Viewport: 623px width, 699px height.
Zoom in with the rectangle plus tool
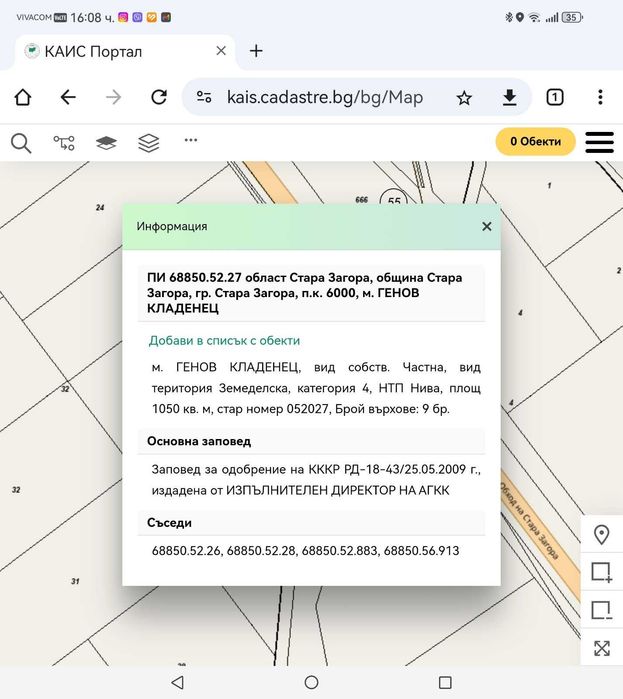[602, 572]
